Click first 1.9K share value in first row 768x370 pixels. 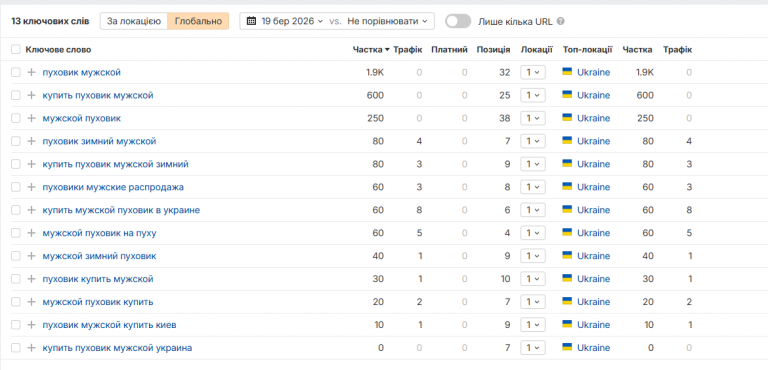tap(375, 73)
